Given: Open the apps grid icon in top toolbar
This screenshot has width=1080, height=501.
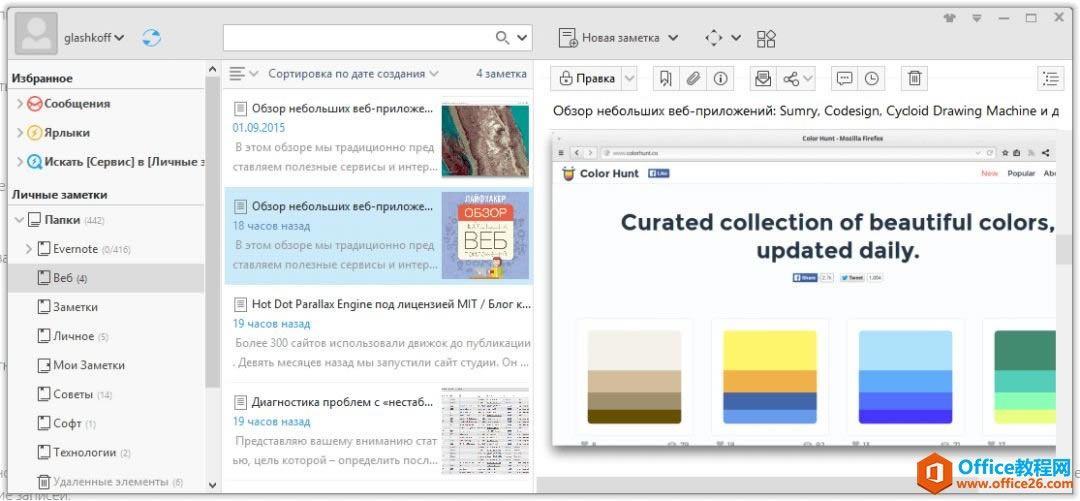Looking at the screenshot, I should pyautogui.click(x=767, y=38).
